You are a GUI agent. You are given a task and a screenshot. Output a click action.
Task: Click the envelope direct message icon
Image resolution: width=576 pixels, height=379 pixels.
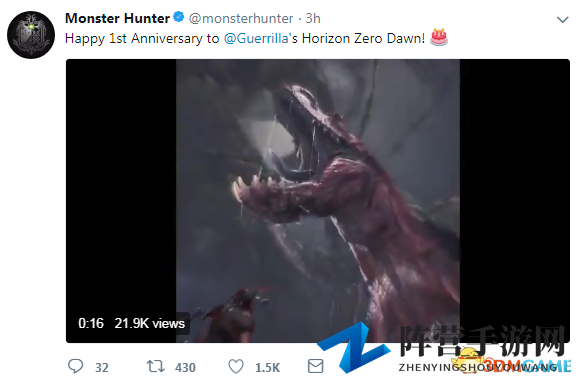click(316, 366)
